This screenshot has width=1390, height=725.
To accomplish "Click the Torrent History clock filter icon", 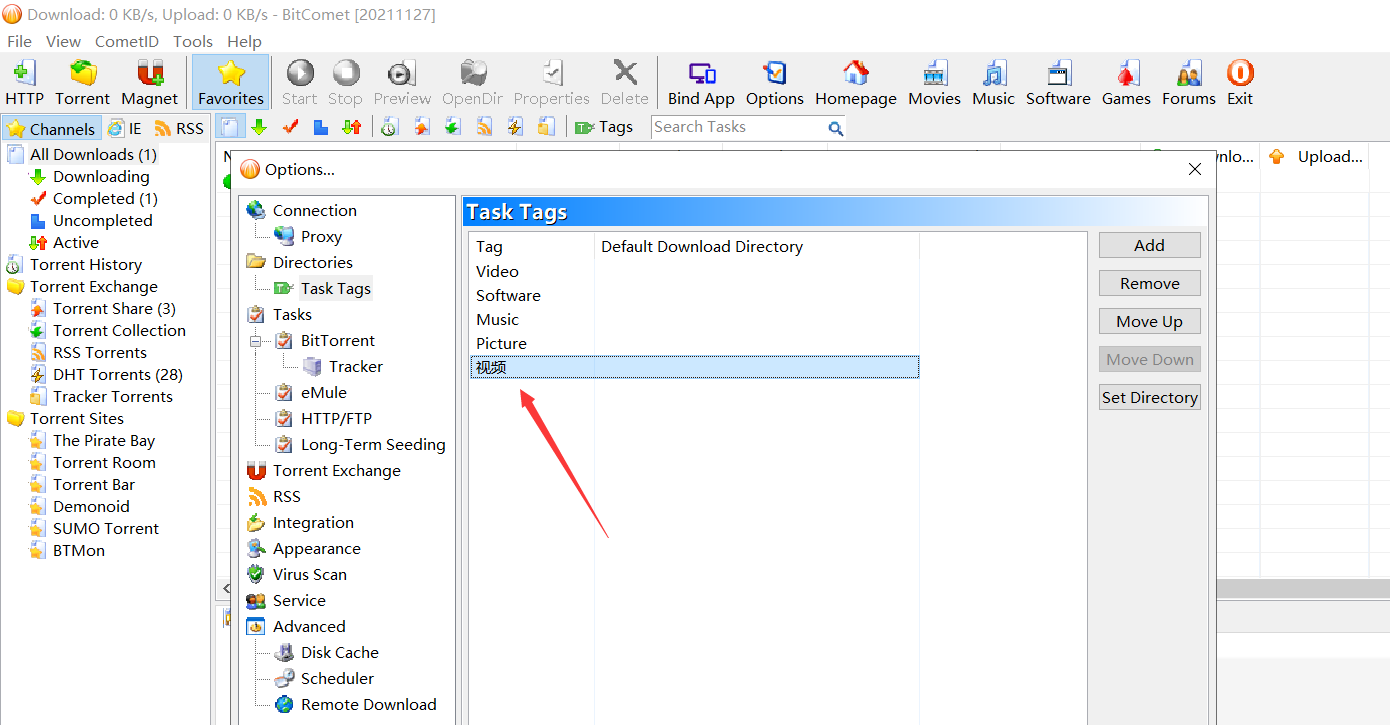I will pyautogui.click(x=390, y=127).
